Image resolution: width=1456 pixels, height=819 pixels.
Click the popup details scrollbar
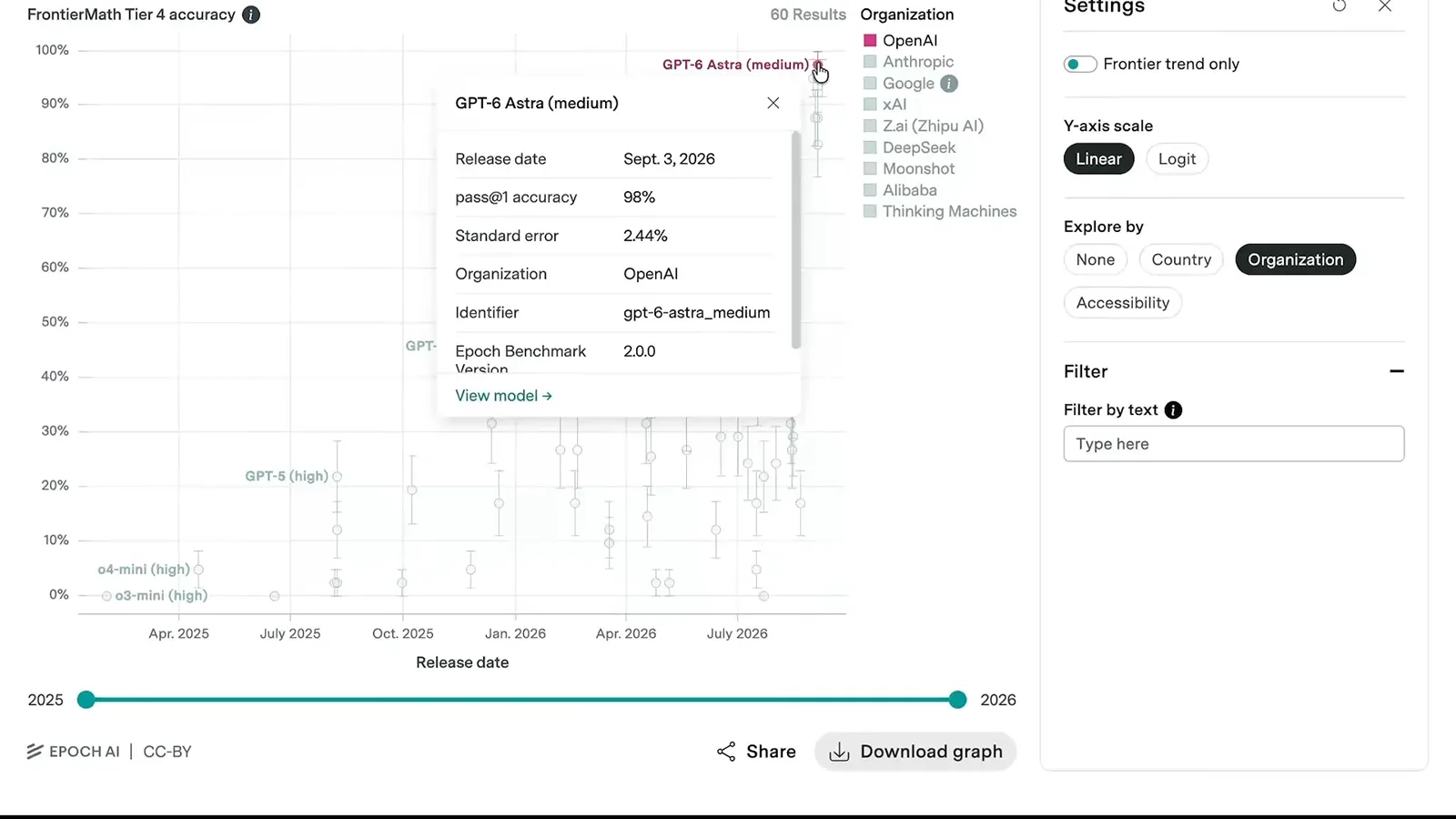tap(796, 240)
